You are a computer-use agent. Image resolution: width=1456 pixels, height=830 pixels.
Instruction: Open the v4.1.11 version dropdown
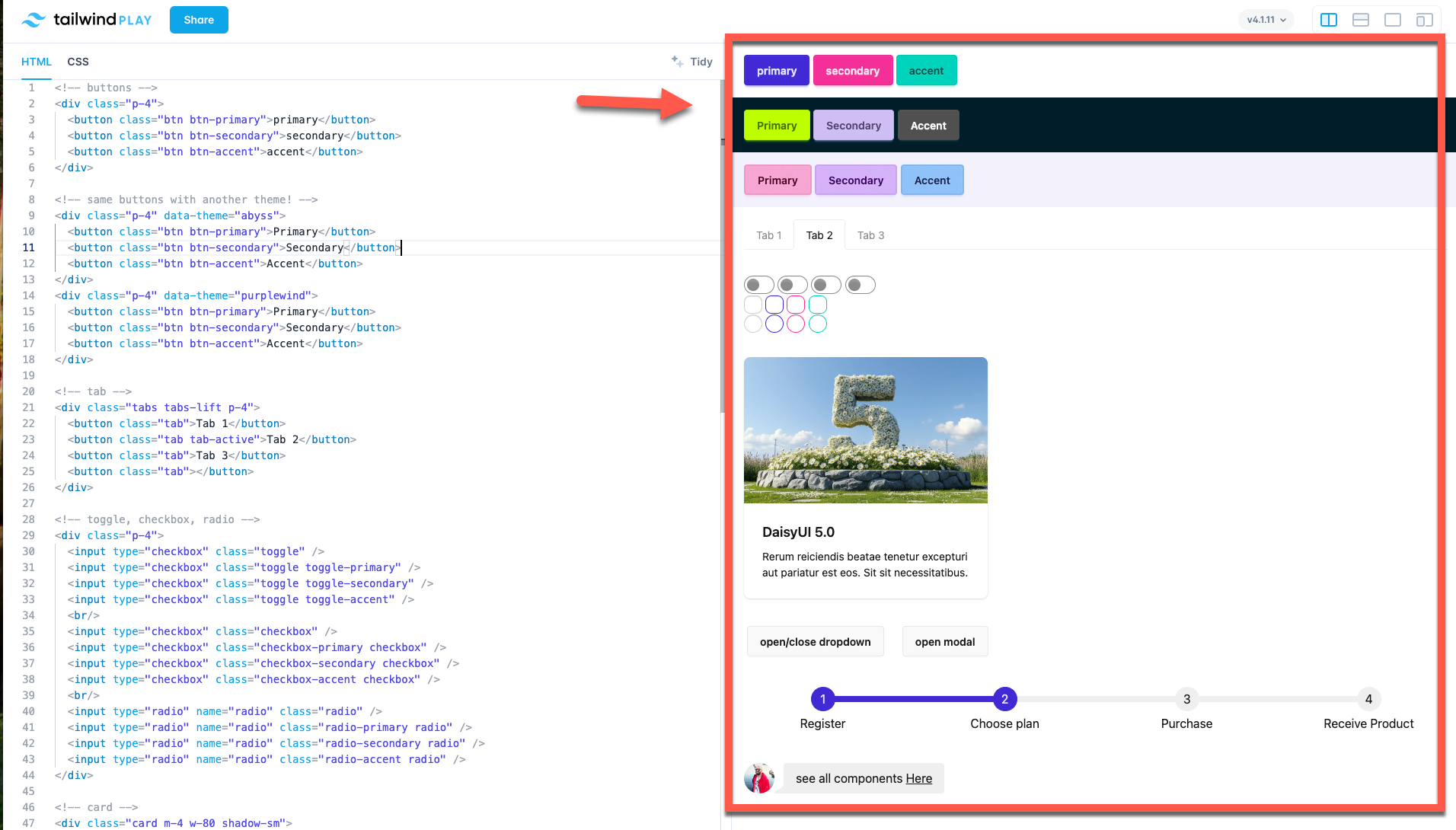pyautogui.click(x=1266, y=20)
